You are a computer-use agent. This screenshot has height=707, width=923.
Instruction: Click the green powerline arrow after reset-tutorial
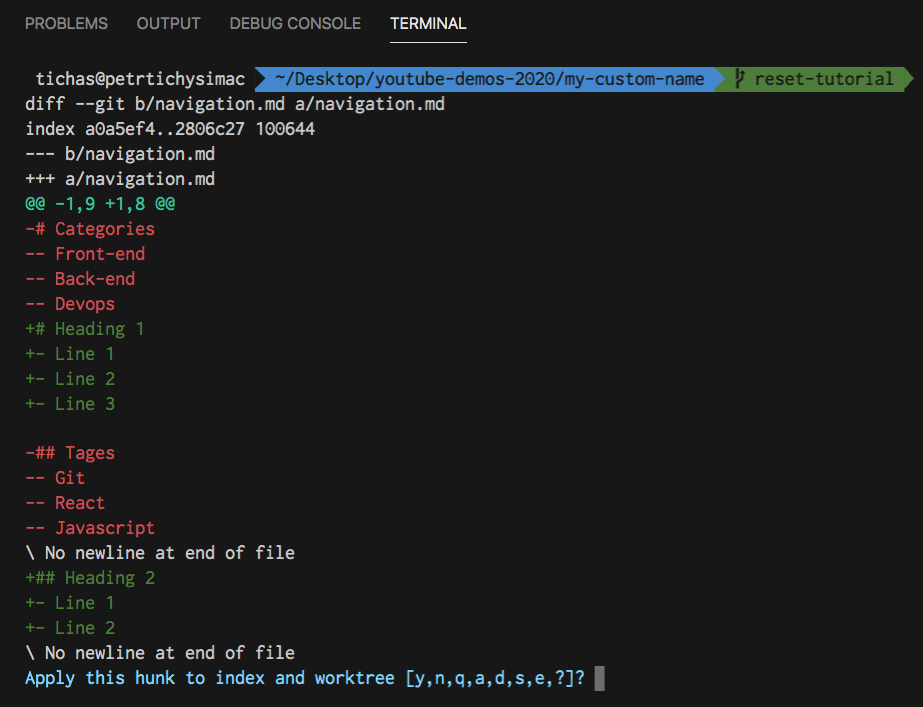tap(909, 79)
